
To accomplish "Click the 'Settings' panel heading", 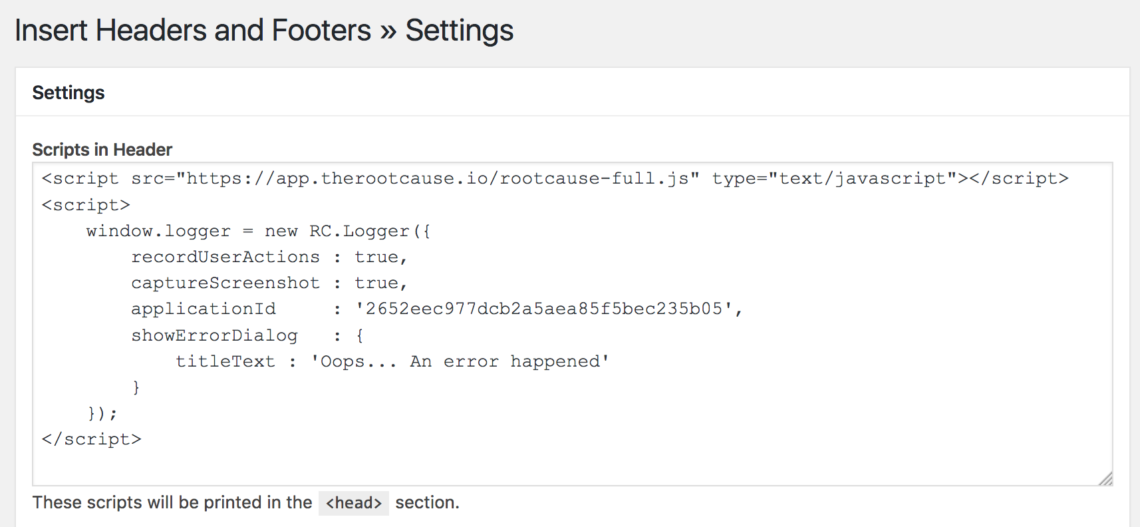I will [68, 93].
